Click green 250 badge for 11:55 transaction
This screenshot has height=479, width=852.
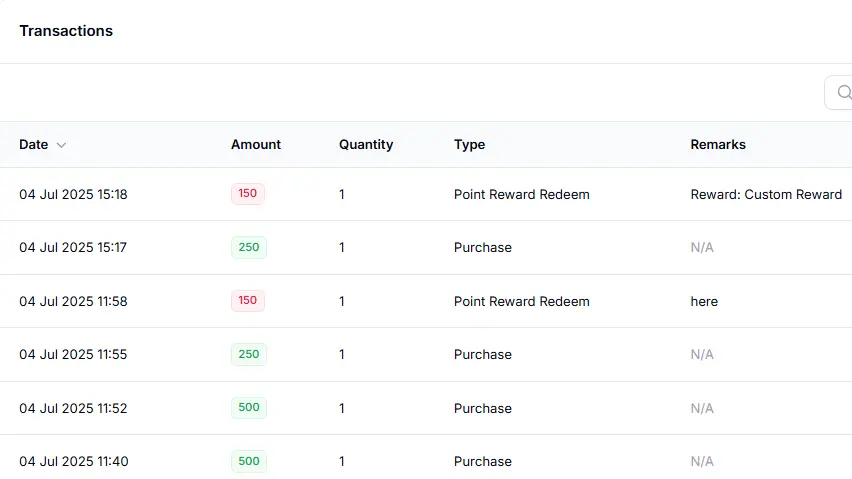point(249,354)
